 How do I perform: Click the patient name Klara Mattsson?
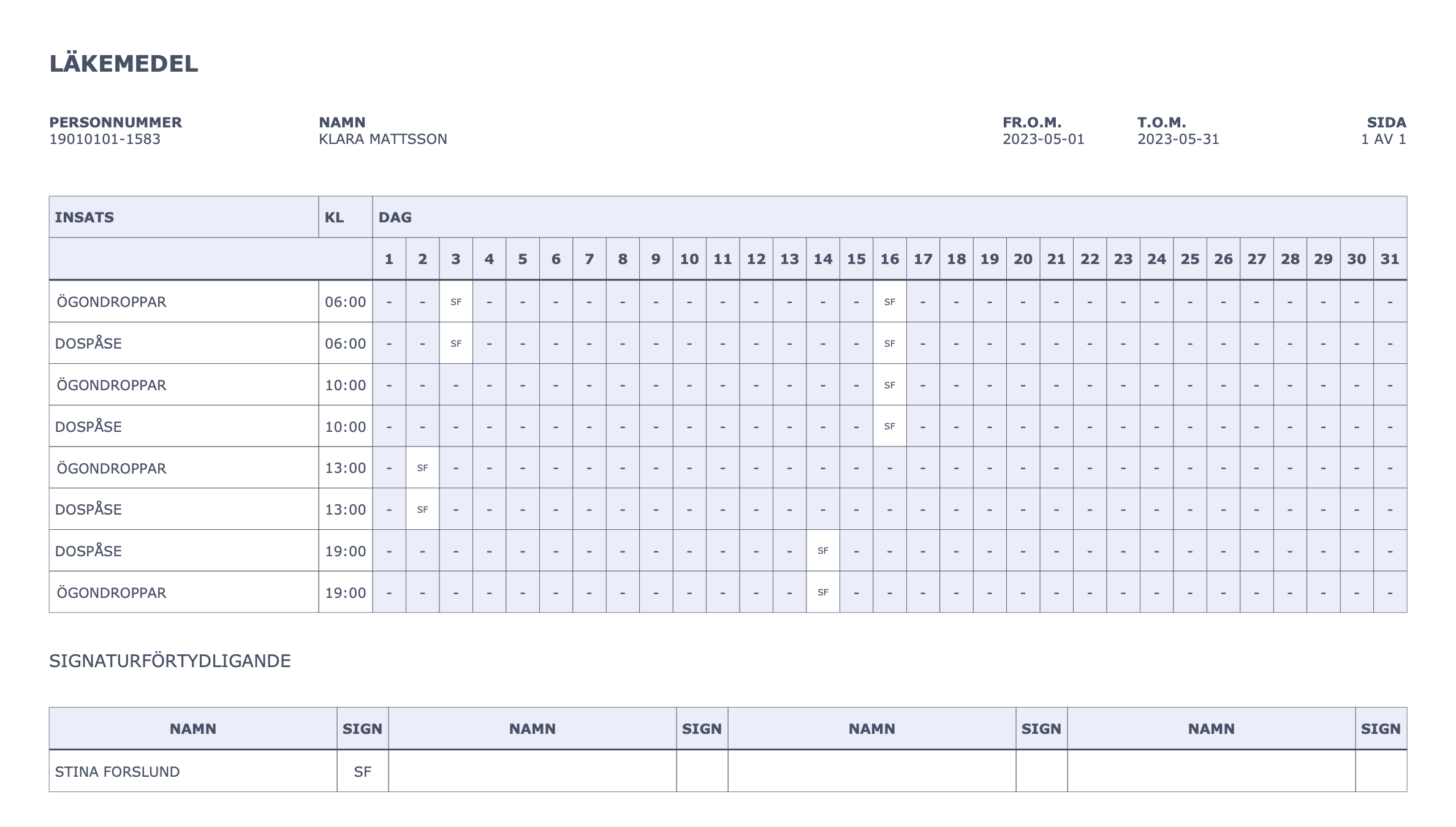382,139
